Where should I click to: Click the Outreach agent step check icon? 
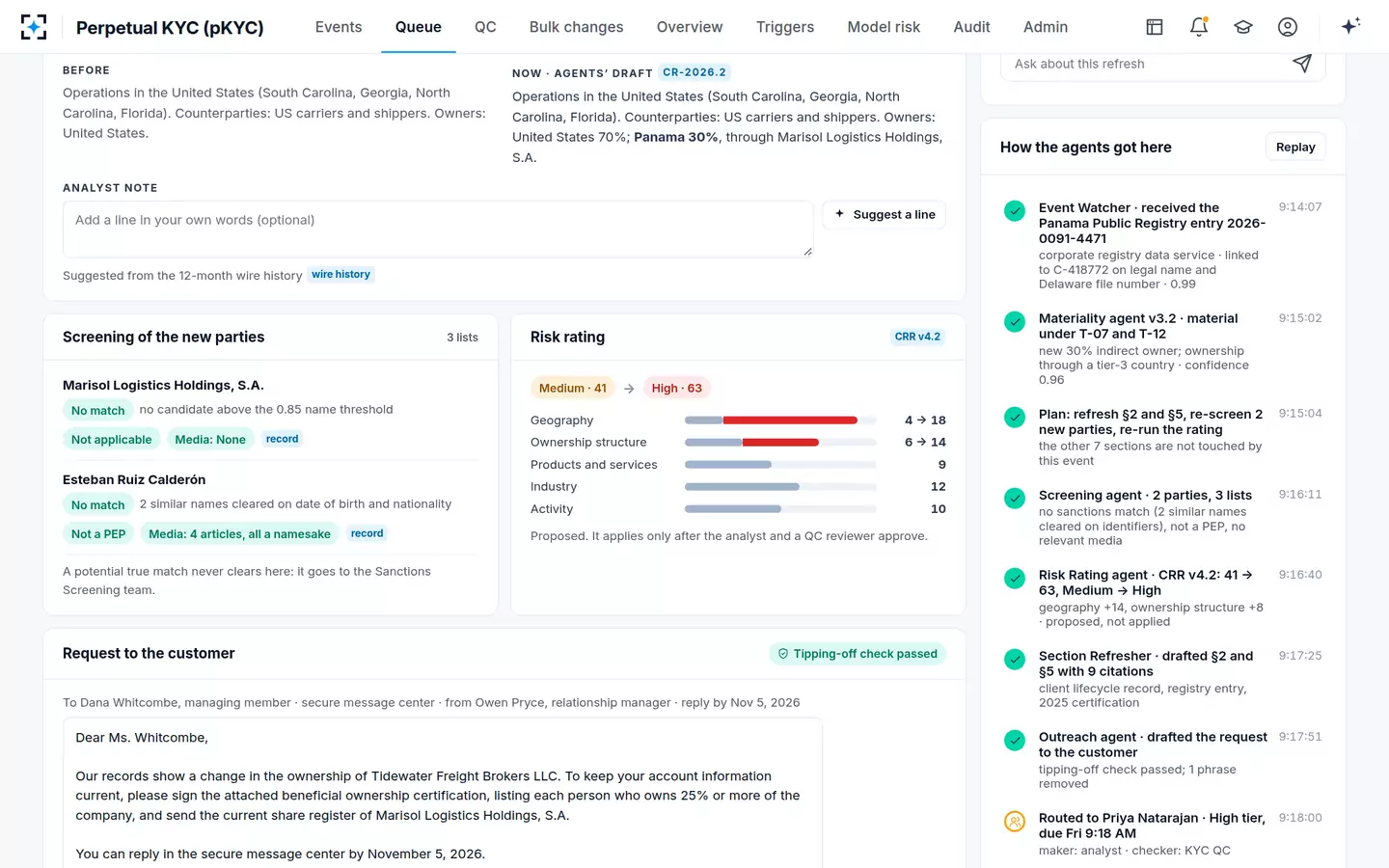[x=1015, y=740]
